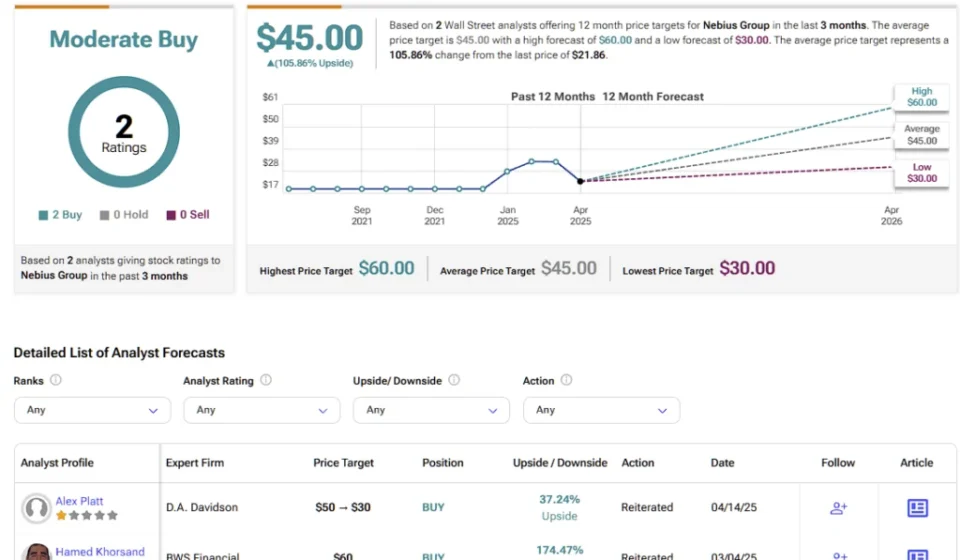Click Alex Platt's avatar picture
The width and height of the screenshot is (960, 560).
[36, 508]
